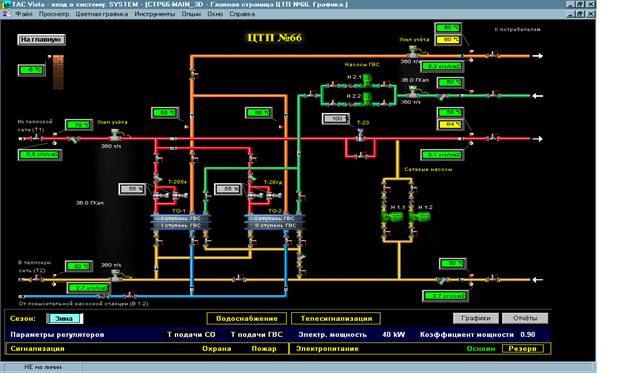Toggle the Зима season field
Image resolution: width=631 pixels, height=373 pixels.
64,319
